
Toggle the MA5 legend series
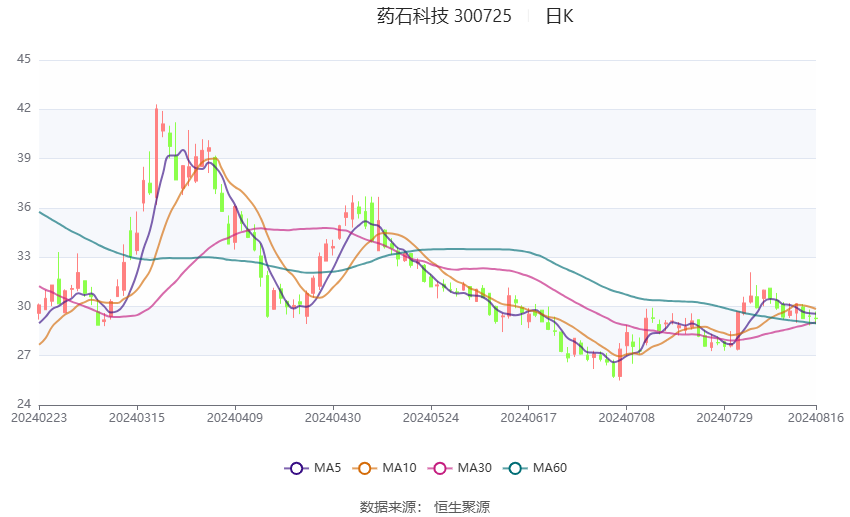tap(313, 468)
